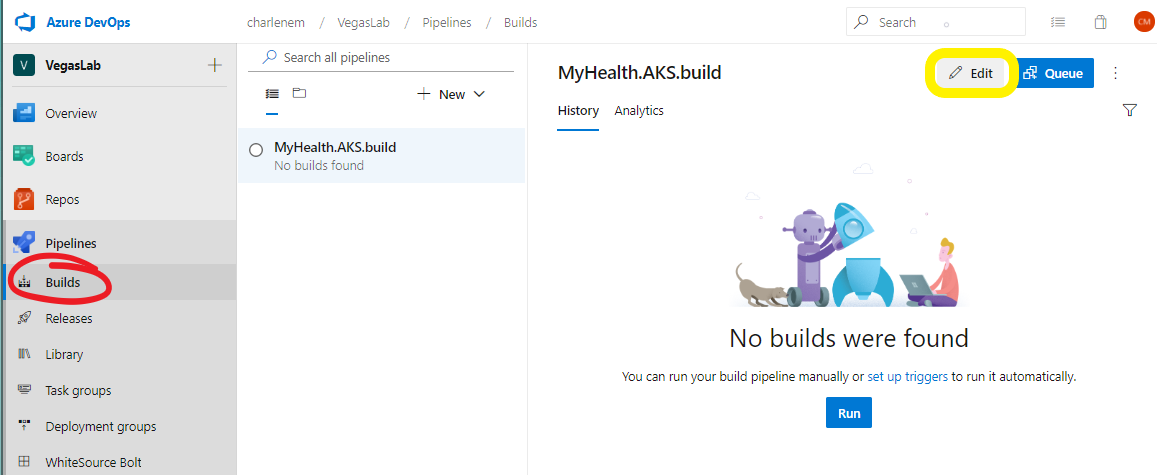Switch to the pipelines list view icon
This screenshot has width=1157, height=475.
(x=272, y=94)
